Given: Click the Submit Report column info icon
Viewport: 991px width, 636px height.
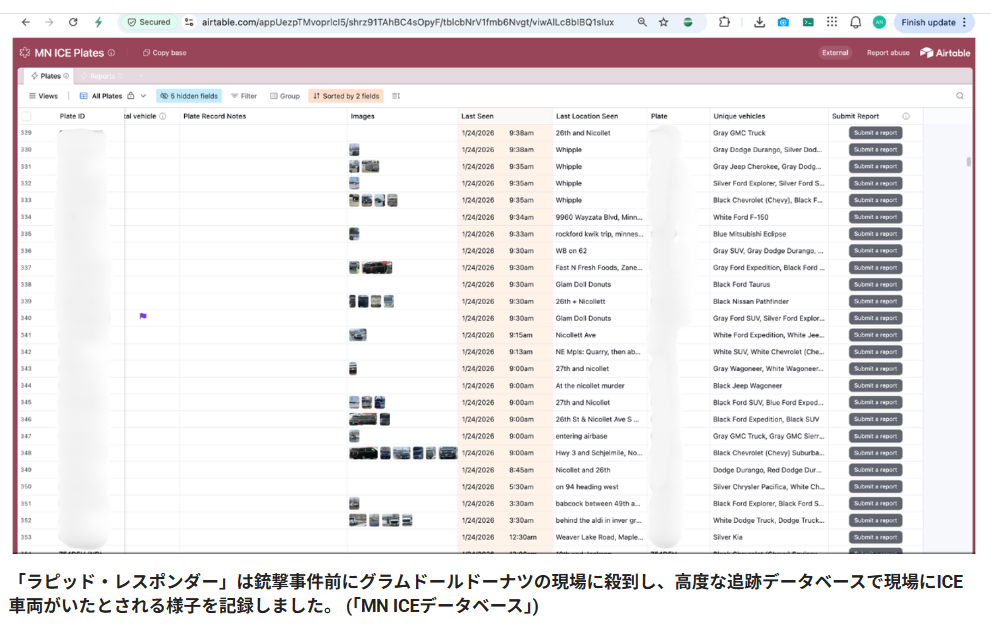Looking at the screenshot, I should 906,116.
